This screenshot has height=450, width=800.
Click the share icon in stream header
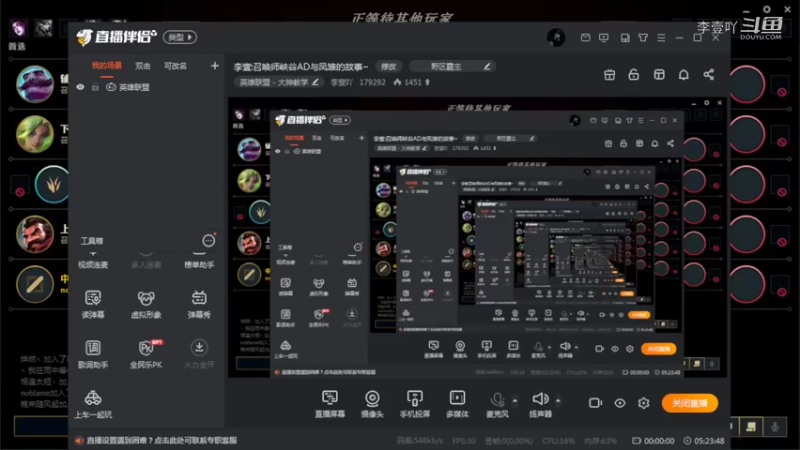click(x=709, y=74)
